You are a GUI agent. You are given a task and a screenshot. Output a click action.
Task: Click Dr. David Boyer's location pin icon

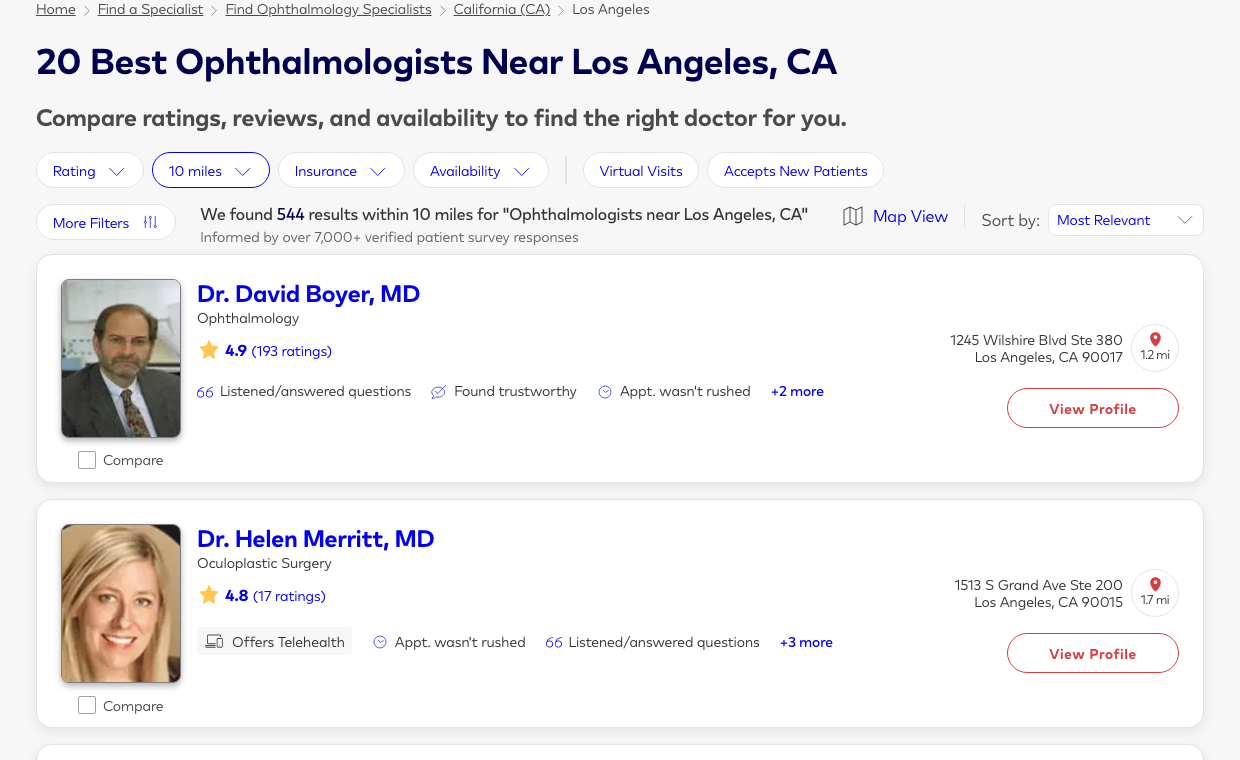pyautogui.click(x=1155, y=340)
